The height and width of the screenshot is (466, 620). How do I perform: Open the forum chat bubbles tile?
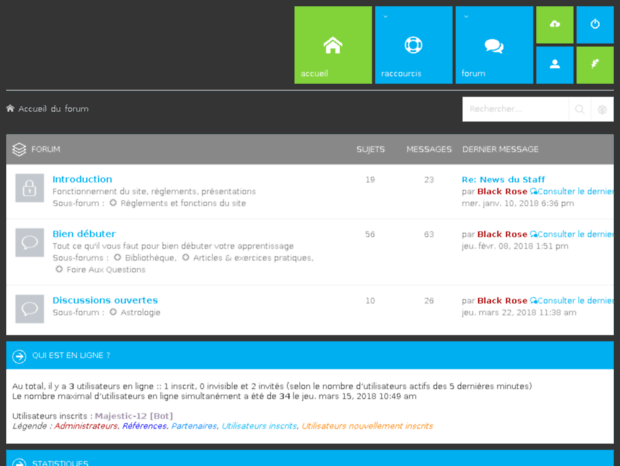click(x=494, y=45)
